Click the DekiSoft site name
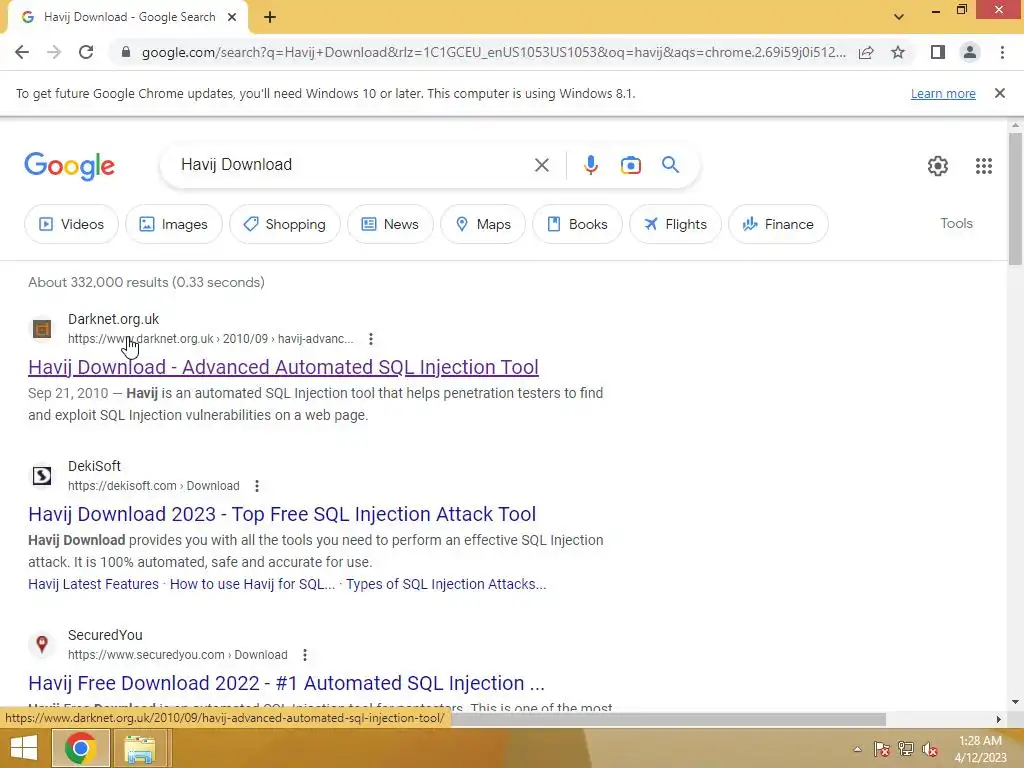Screen dimensions: 1024x768 [x=95, y=466]
